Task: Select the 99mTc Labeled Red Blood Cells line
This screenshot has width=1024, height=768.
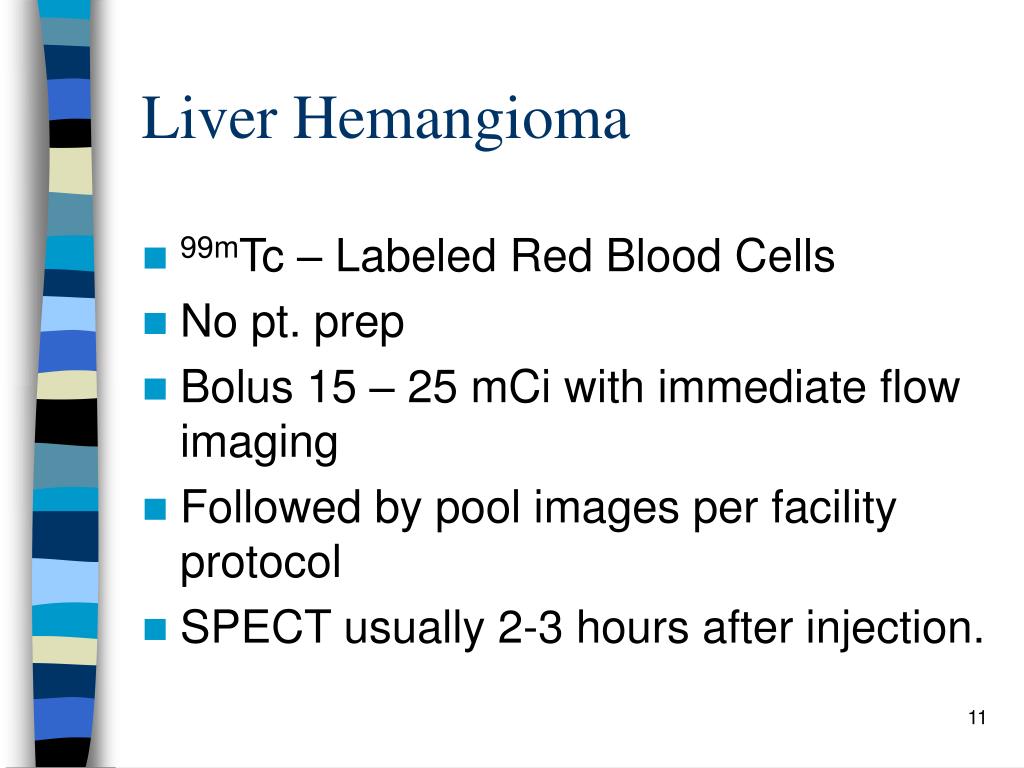Action: point(507,255)
